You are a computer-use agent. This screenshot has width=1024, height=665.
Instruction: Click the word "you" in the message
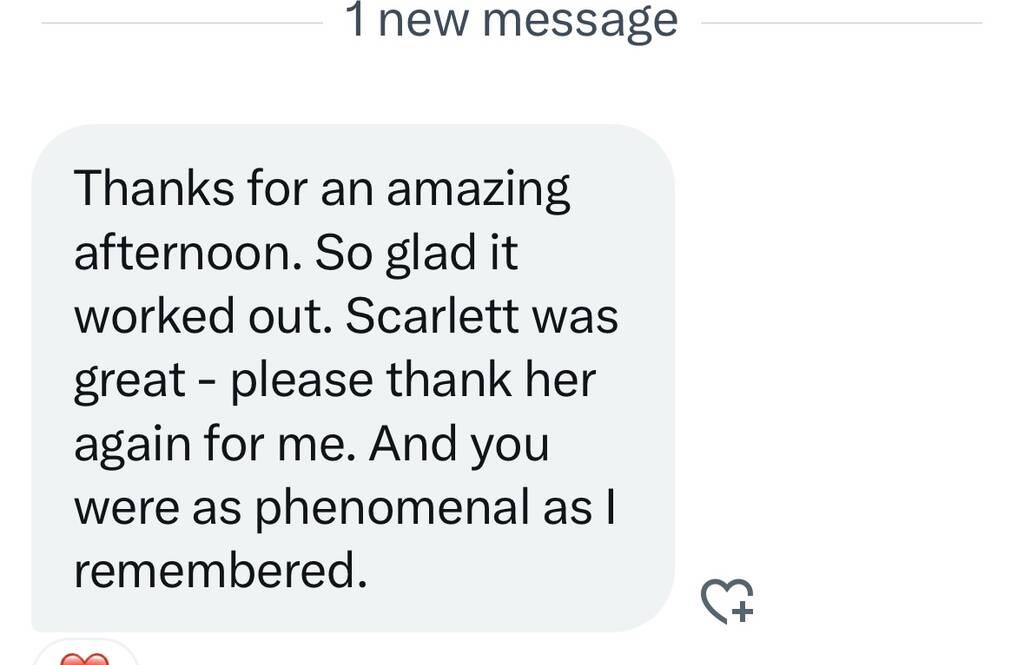coord(509,446)
